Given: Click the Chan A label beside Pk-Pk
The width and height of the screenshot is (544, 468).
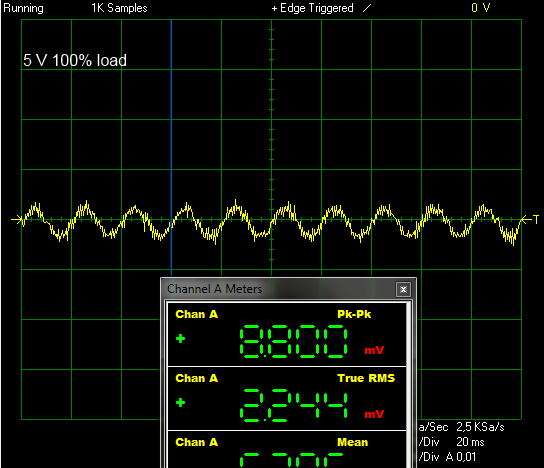Looking at the screenshot, I should point(197,314).
